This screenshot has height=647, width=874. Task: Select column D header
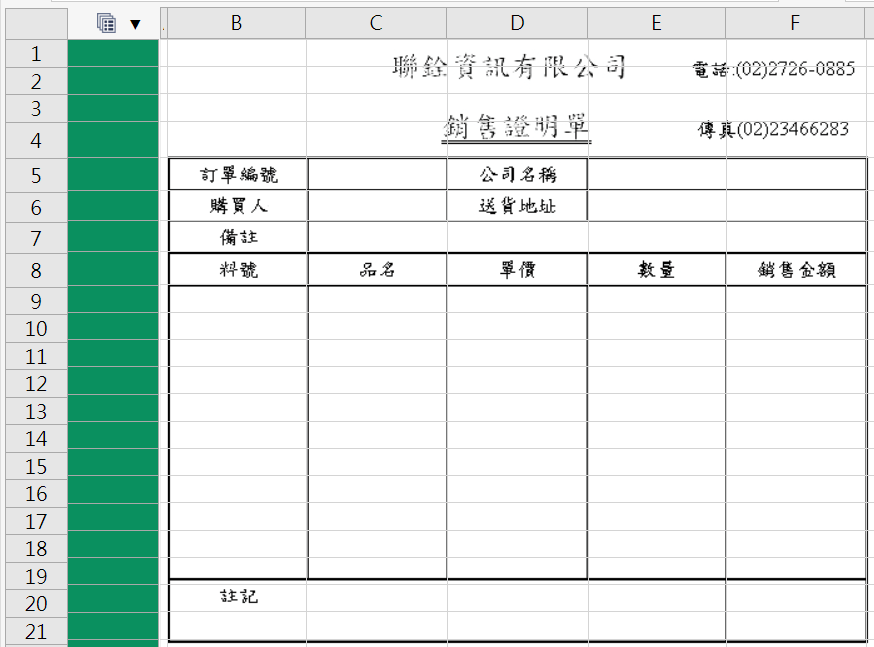517,23
